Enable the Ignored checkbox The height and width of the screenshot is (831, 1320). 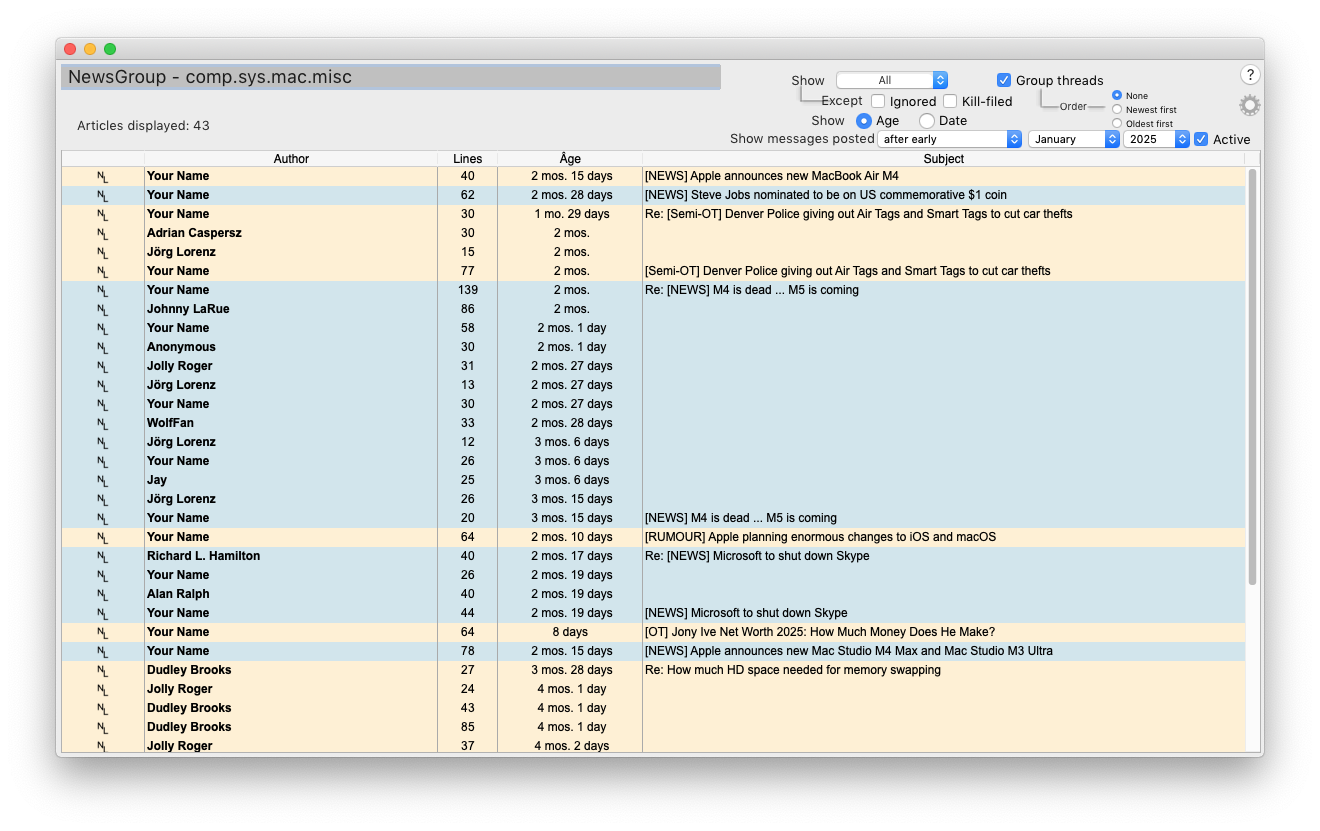click(878, 100)
